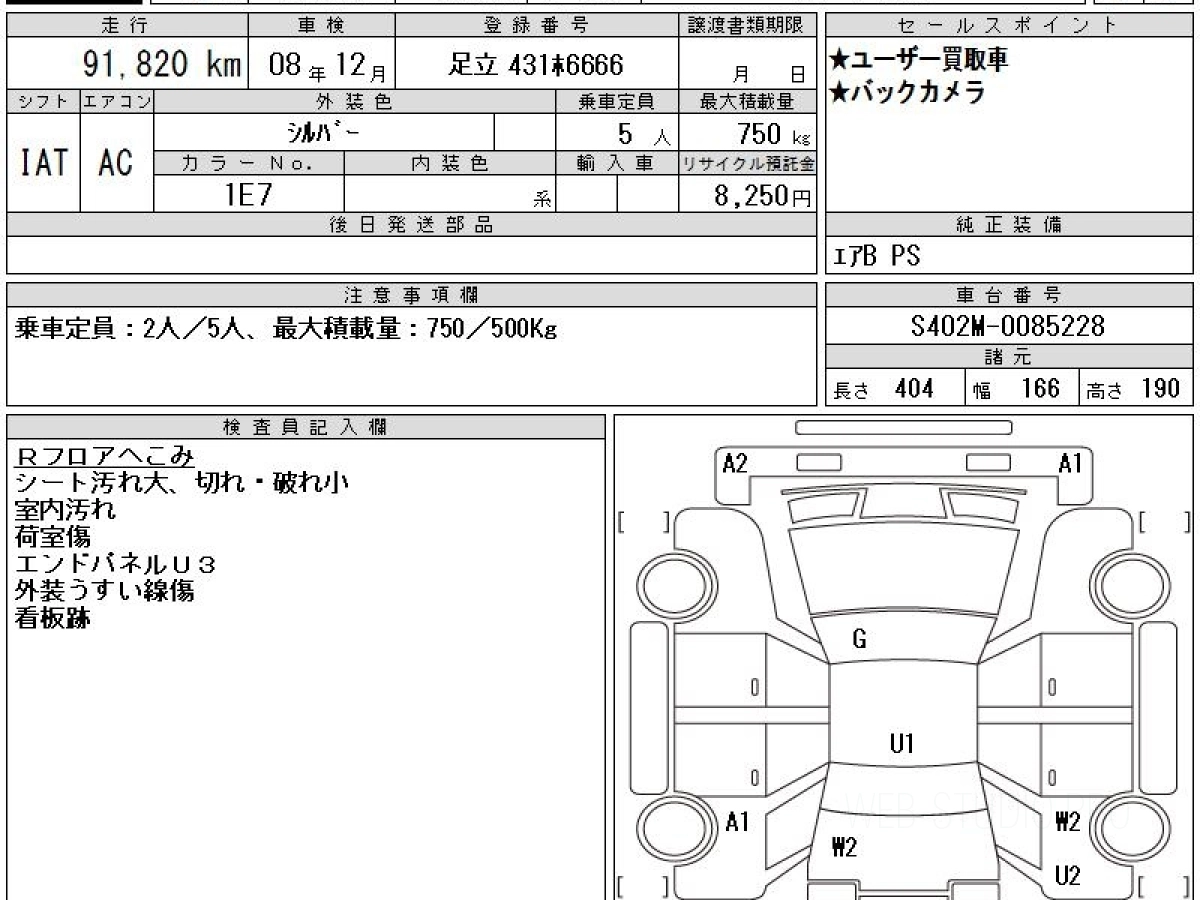This screenshot has width=1200, height=900.
Task: Select the height value 高さ 190
Action: (x=1132, y=389)
